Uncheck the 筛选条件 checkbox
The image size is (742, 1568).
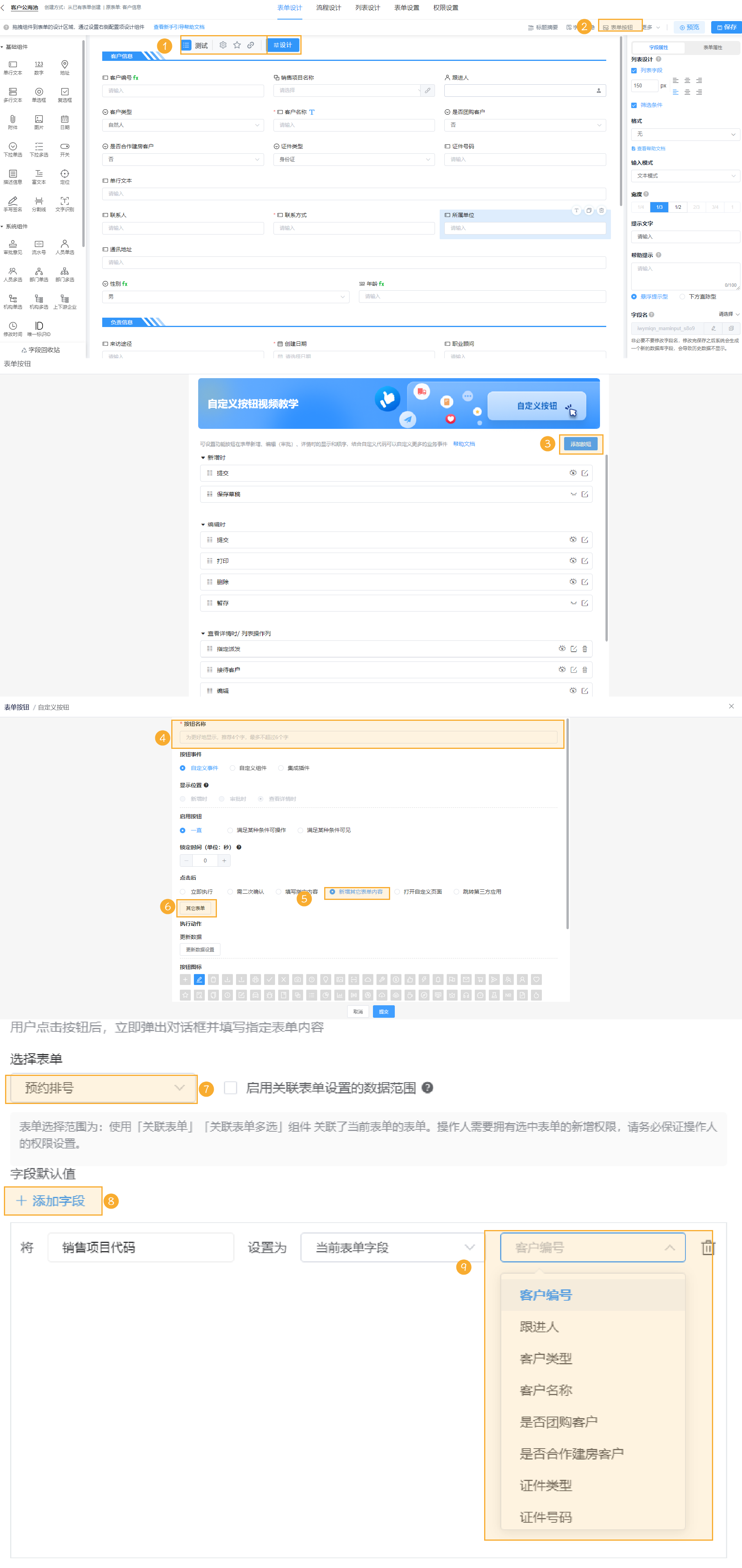634,105
